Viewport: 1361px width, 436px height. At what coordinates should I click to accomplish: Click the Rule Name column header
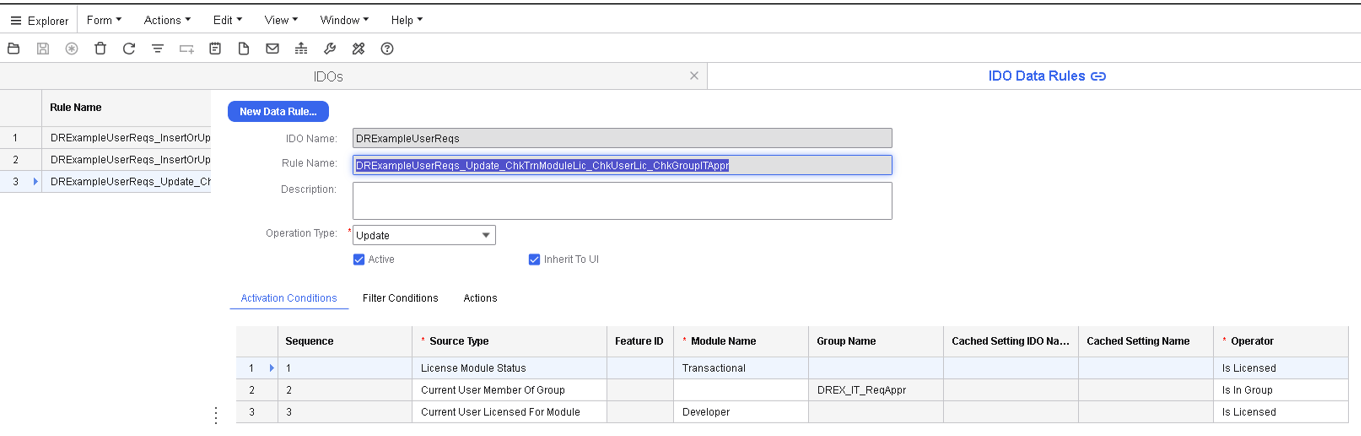[x=126, y=107]
